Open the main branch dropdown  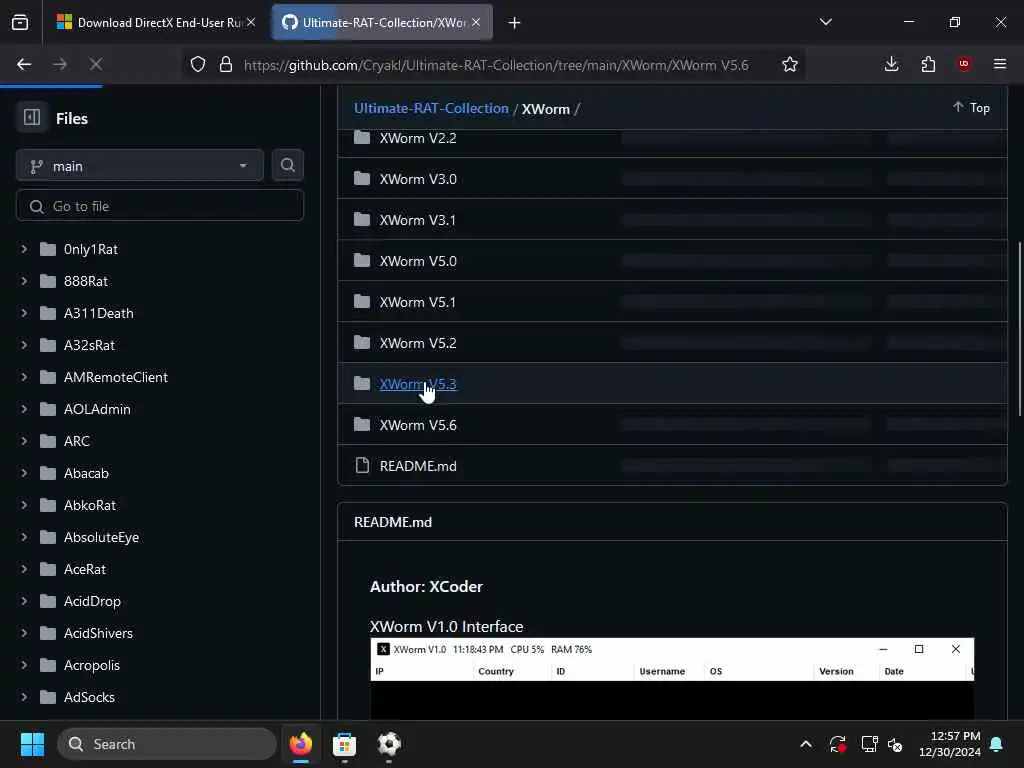click(x=140, y=166)
